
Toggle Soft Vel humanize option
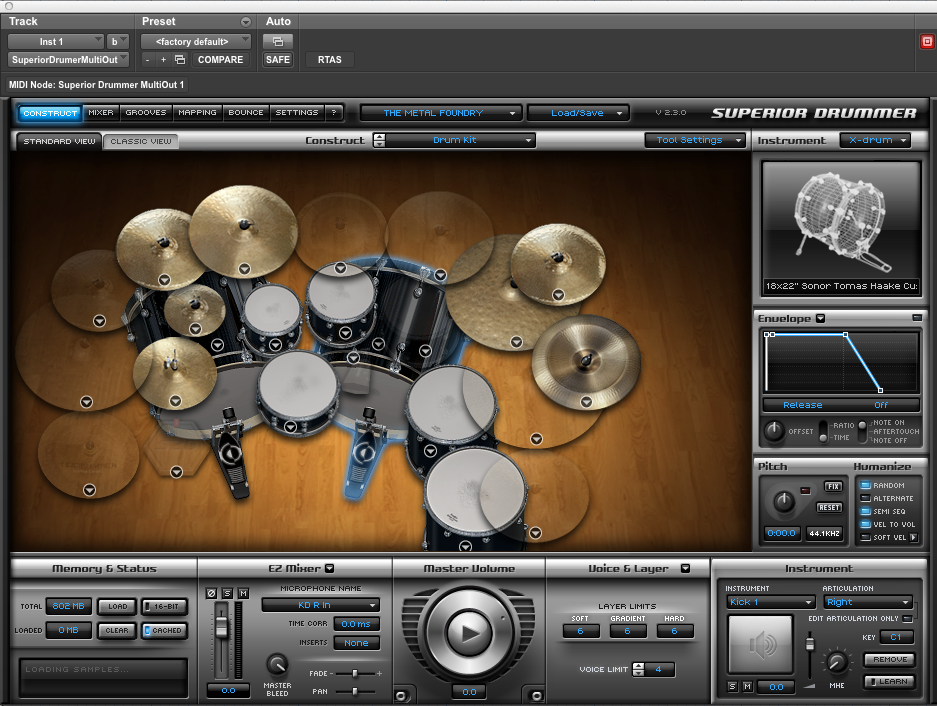click(865, 537)
